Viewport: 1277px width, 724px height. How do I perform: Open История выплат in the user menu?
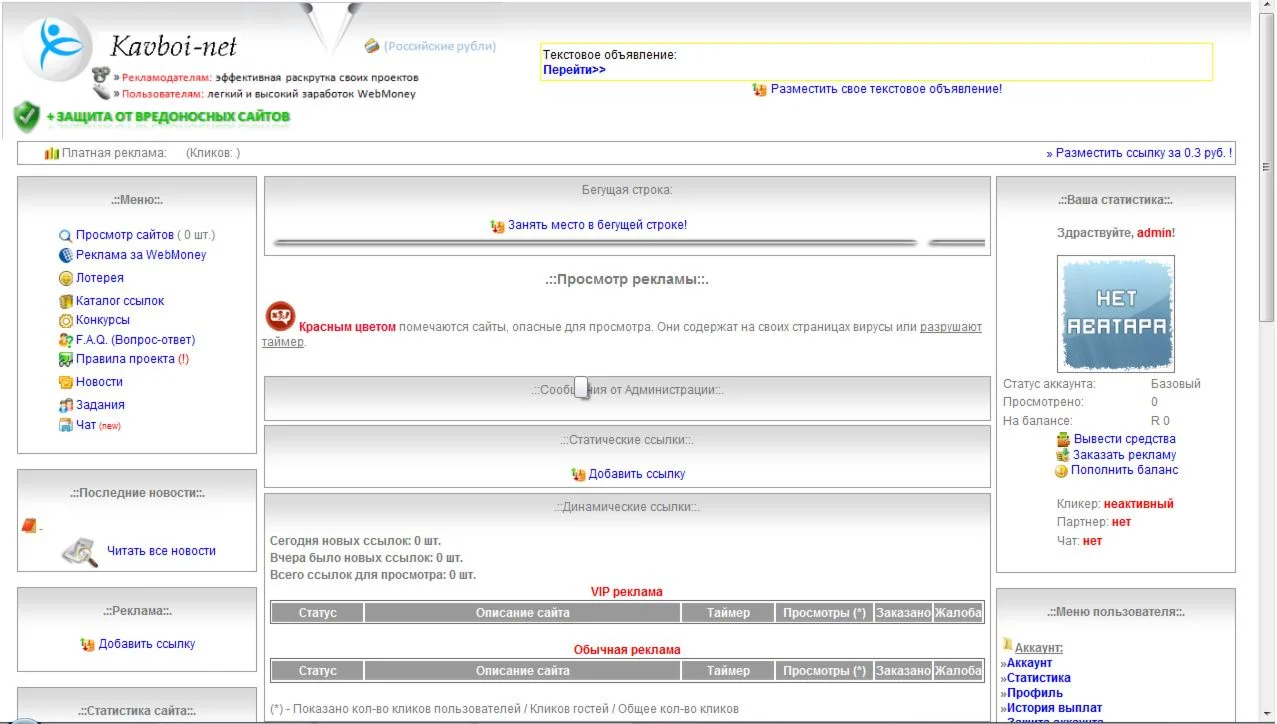point(1054,708)
